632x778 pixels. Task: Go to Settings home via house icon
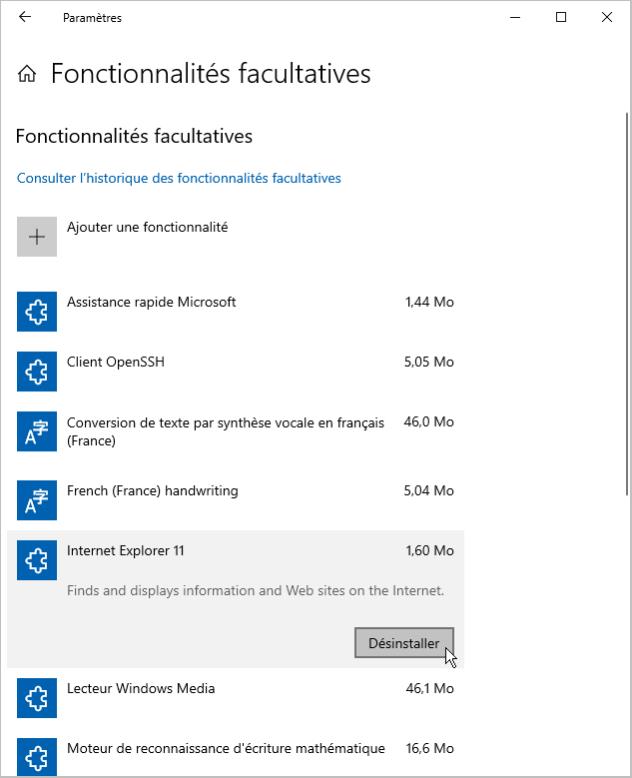tap(28, 74)
